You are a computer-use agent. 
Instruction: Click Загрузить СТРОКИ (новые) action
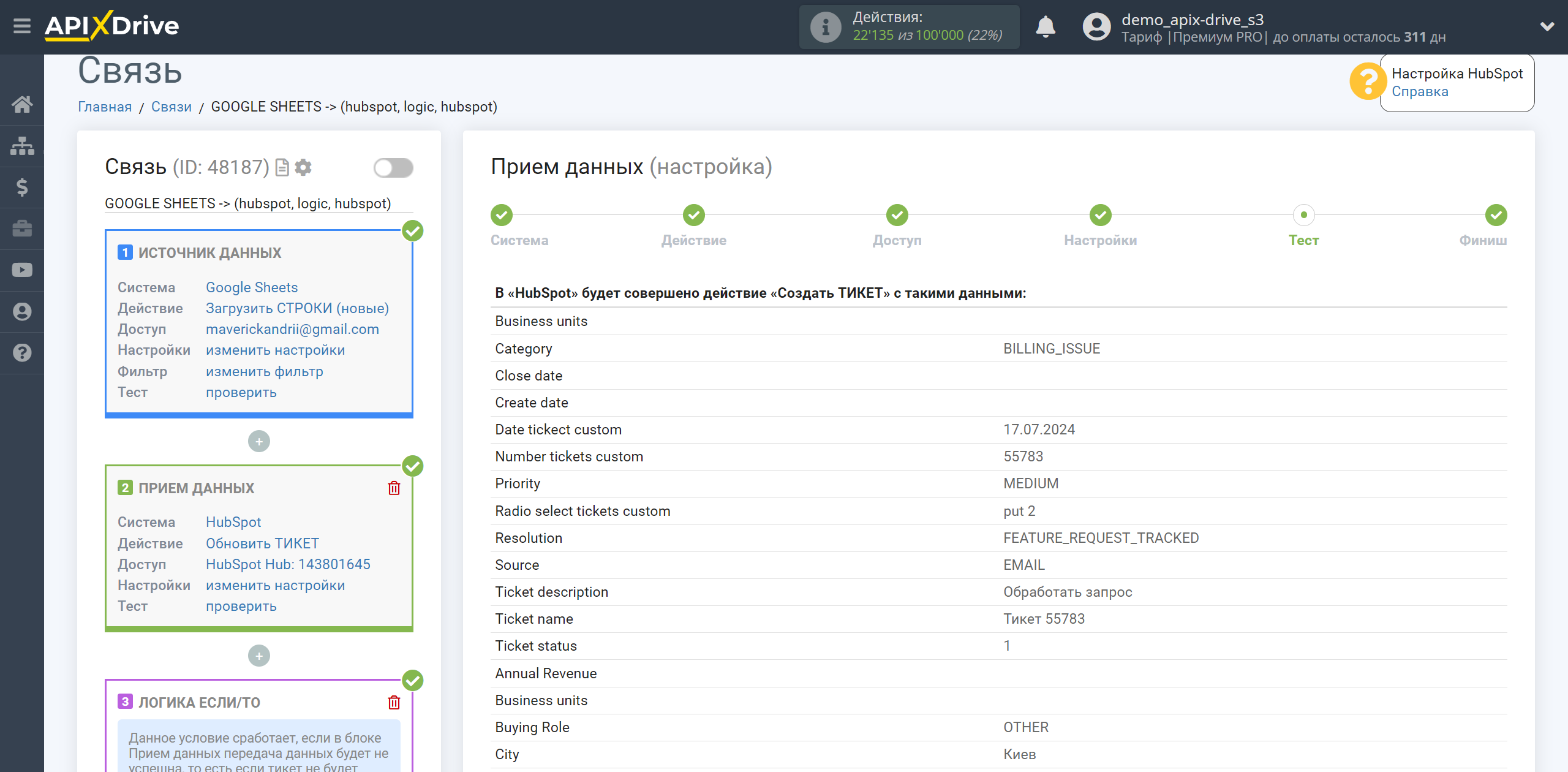click(x=297, y=308)
